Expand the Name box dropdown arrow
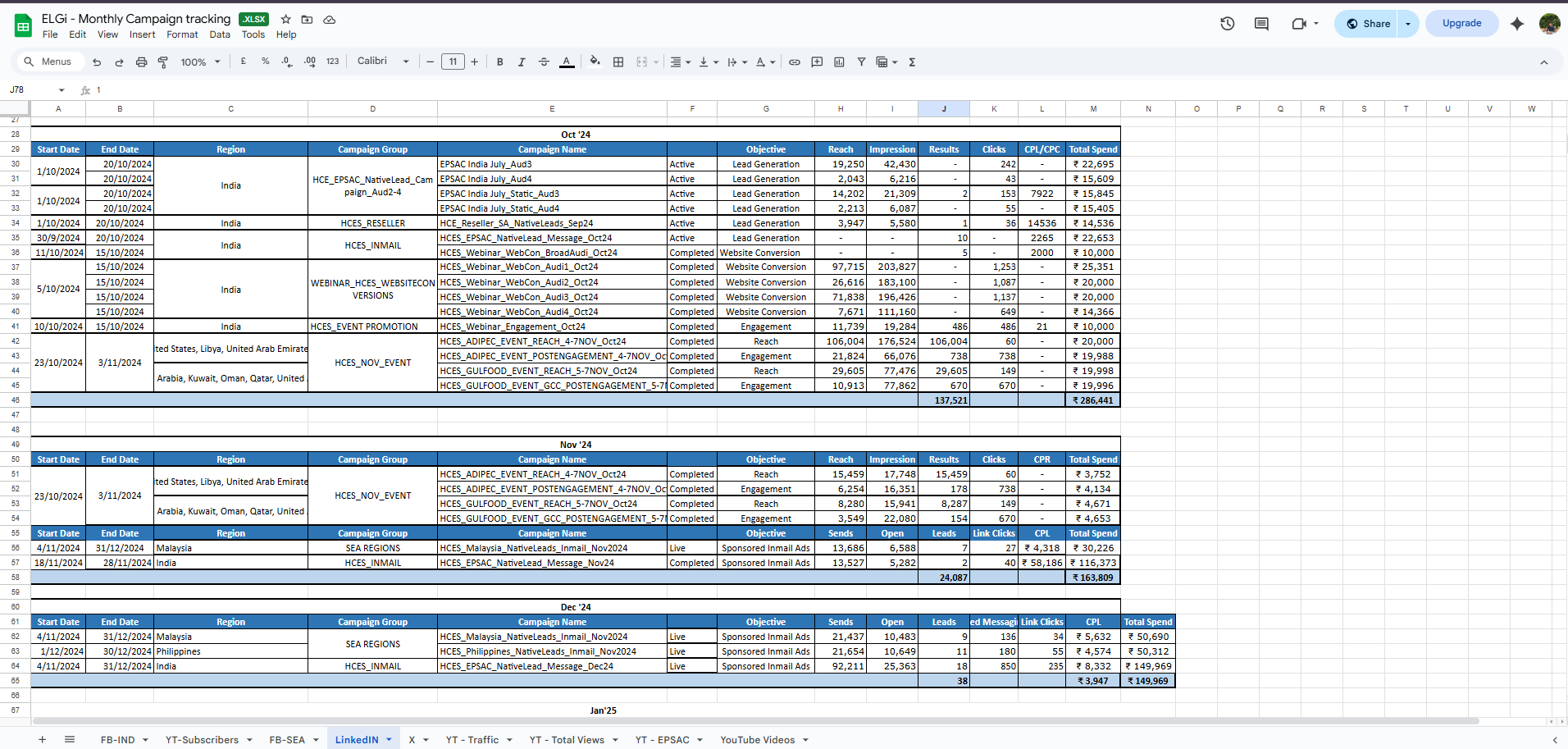 point(62,90)
